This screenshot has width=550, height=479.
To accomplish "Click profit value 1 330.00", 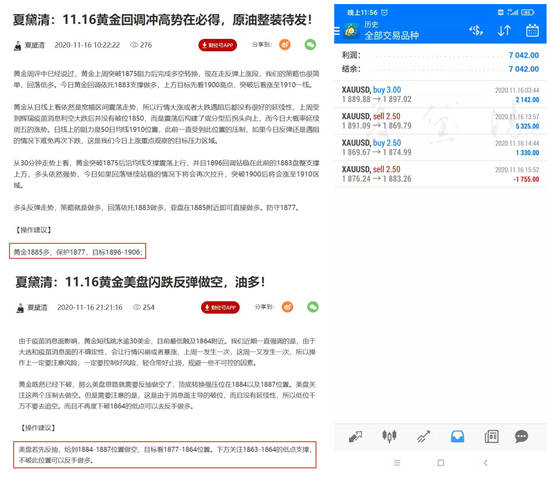I will pos(527,153).
